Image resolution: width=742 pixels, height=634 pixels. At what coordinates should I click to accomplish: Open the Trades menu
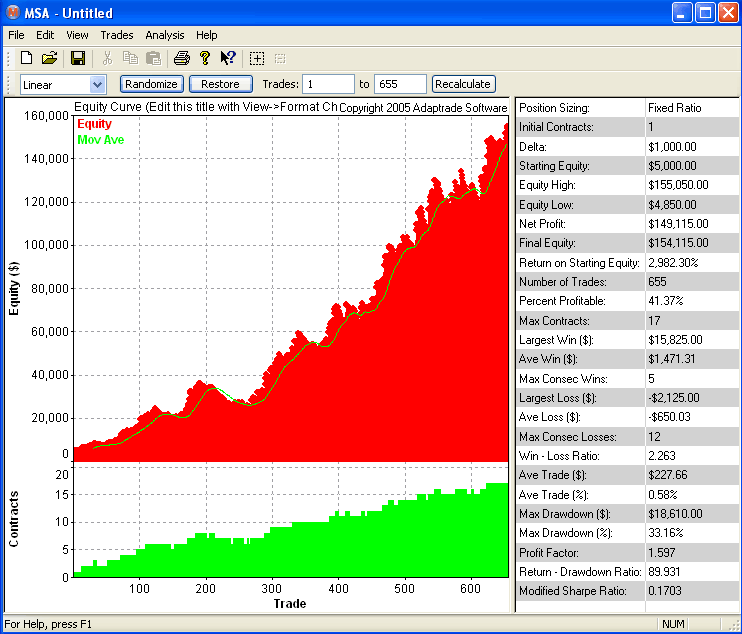pos(117,35)
